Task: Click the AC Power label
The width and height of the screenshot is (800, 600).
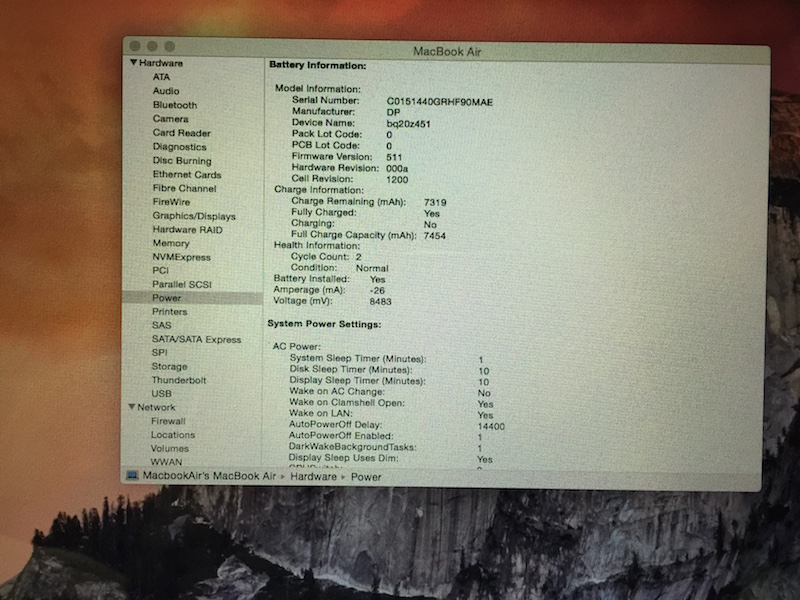Action: pyautogui.click(x=296, y=346)
